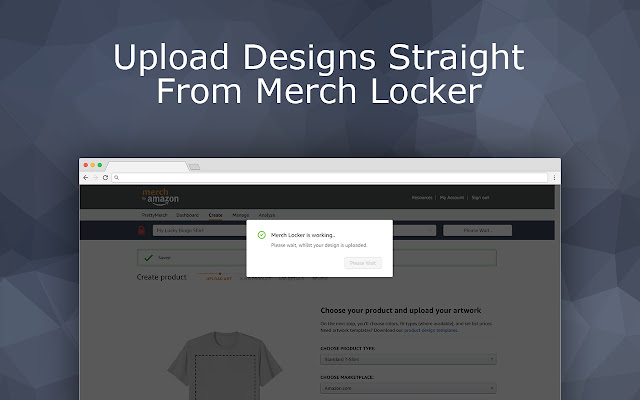Click the browser forward arrow
The image size is (640, 400).
96,178
